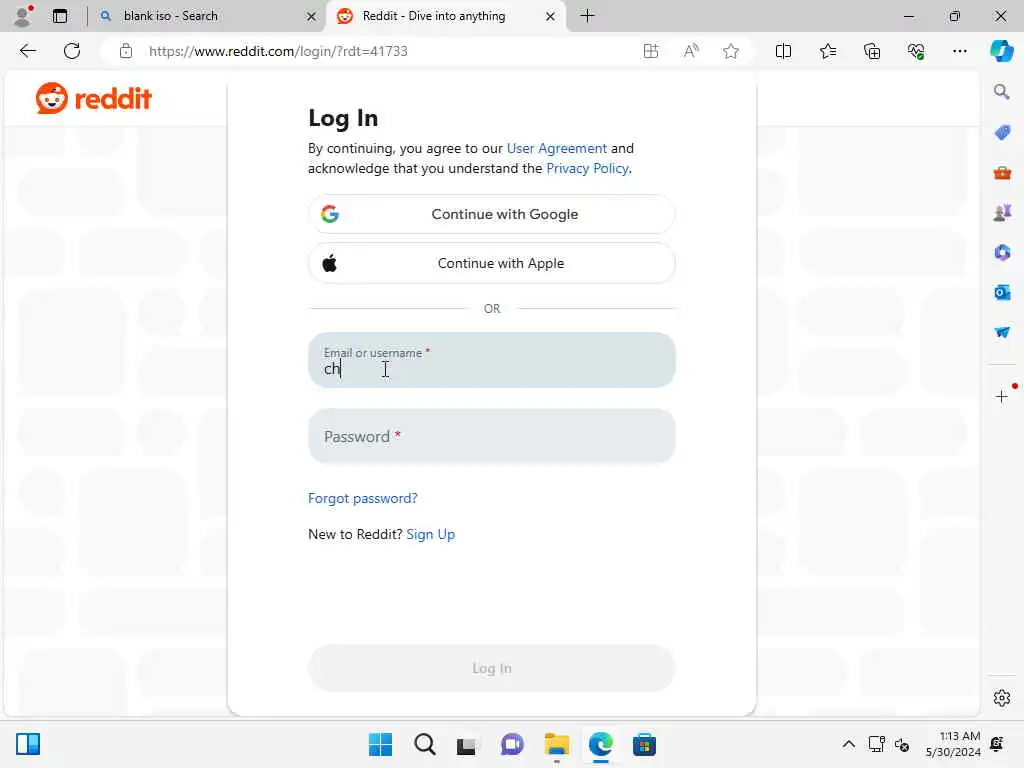Click the Log In submit button
The height and width of the screenshot is (768, 1024).
pos(491,668)
